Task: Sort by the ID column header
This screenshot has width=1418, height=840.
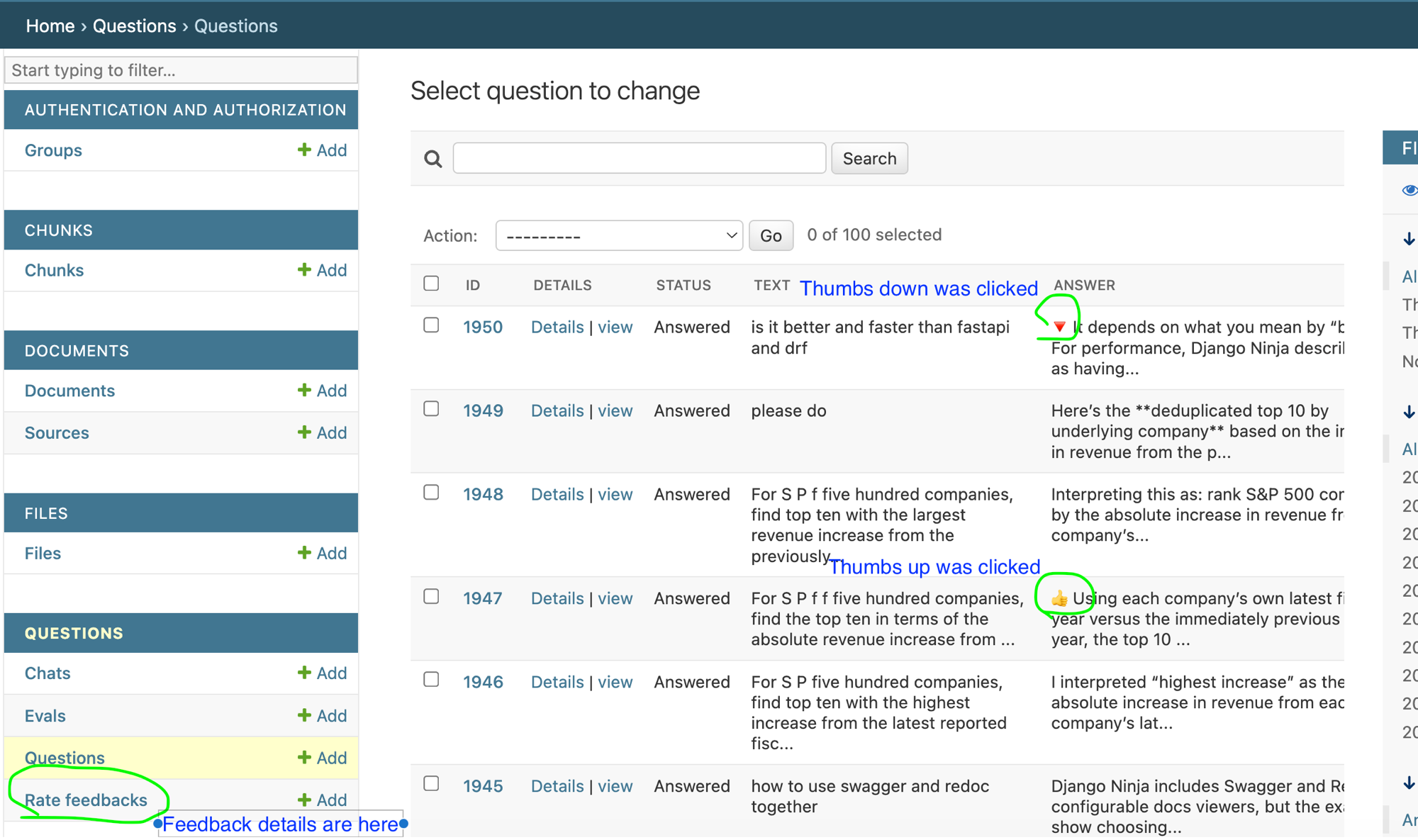Action: click(x=473, y=285)
